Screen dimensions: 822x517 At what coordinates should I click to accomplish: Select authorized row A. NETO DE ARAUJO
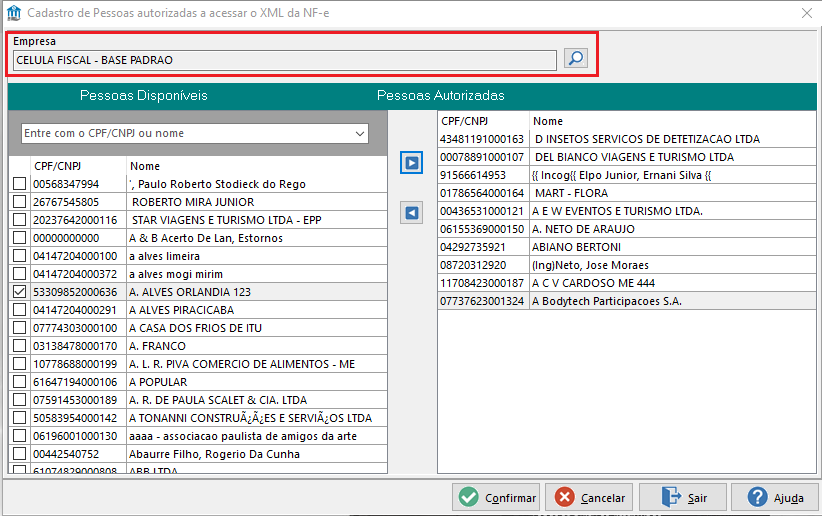tap(627, 229)
